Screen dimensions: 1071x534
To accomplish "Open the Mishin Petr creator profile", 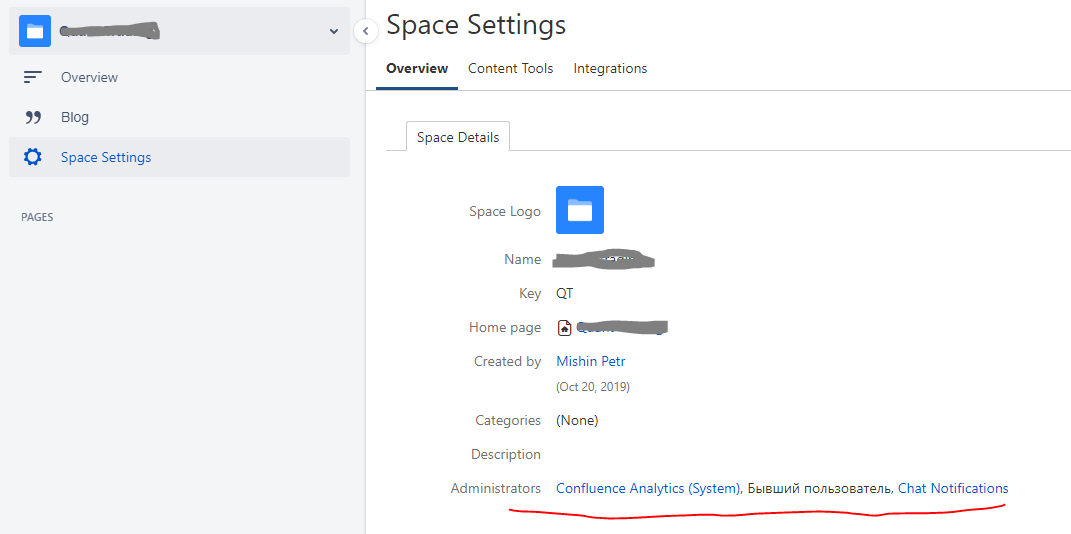I will 591,361.
